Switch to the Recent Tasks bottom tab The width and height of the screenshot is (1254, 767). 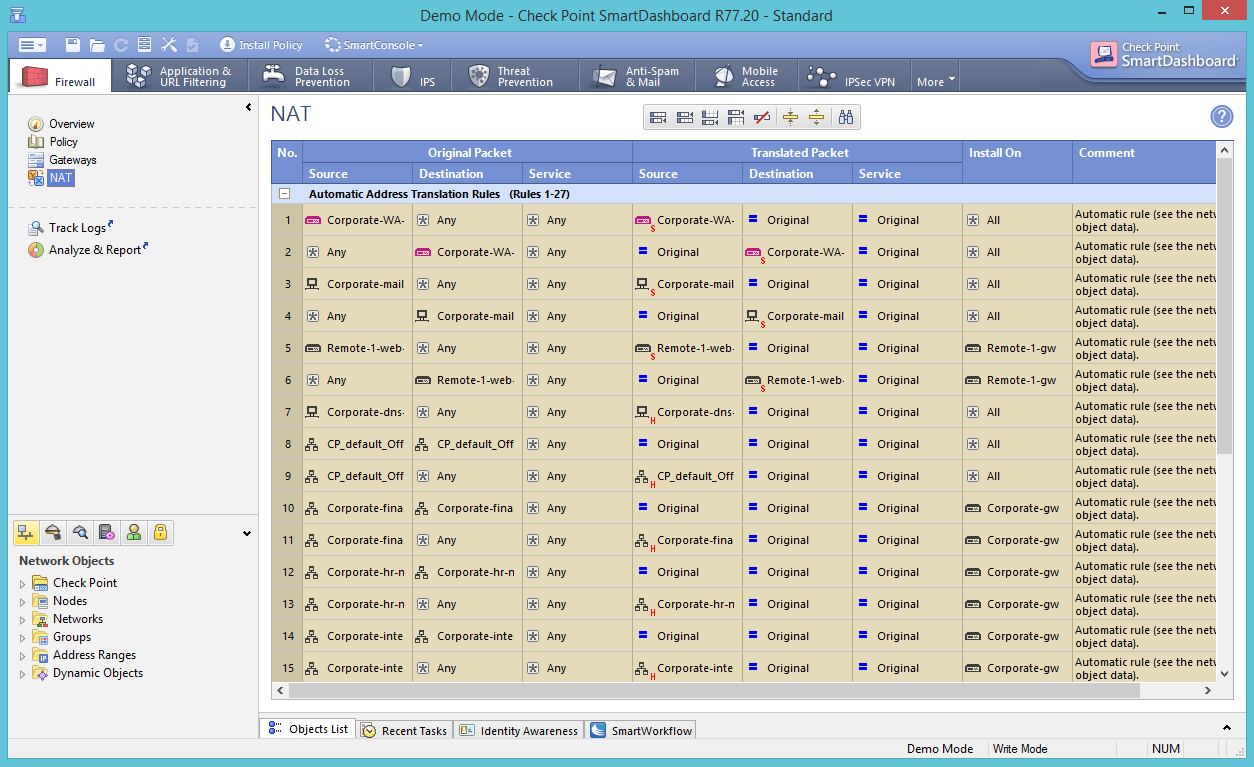404,730
